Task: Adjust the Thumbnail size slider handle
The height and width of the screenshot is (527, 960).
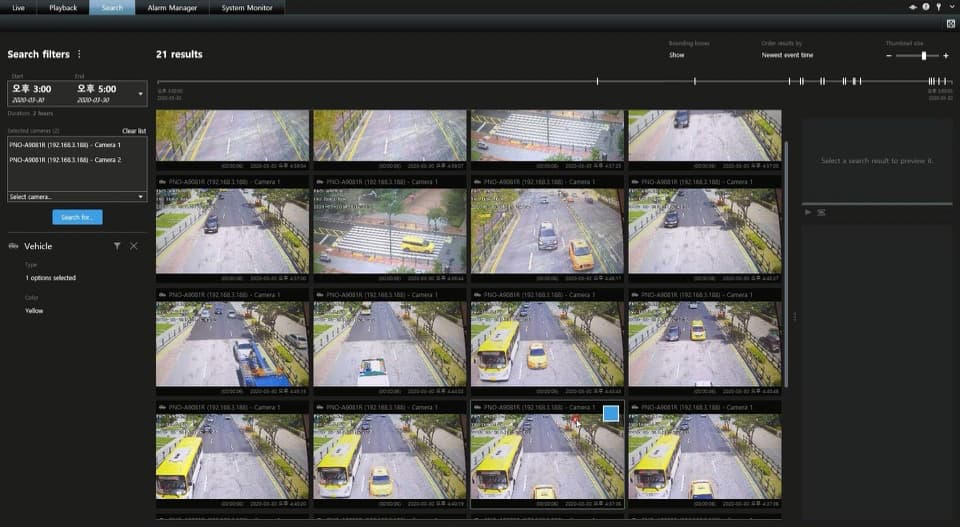Action: pyautogui.click(x=924, y=56)
